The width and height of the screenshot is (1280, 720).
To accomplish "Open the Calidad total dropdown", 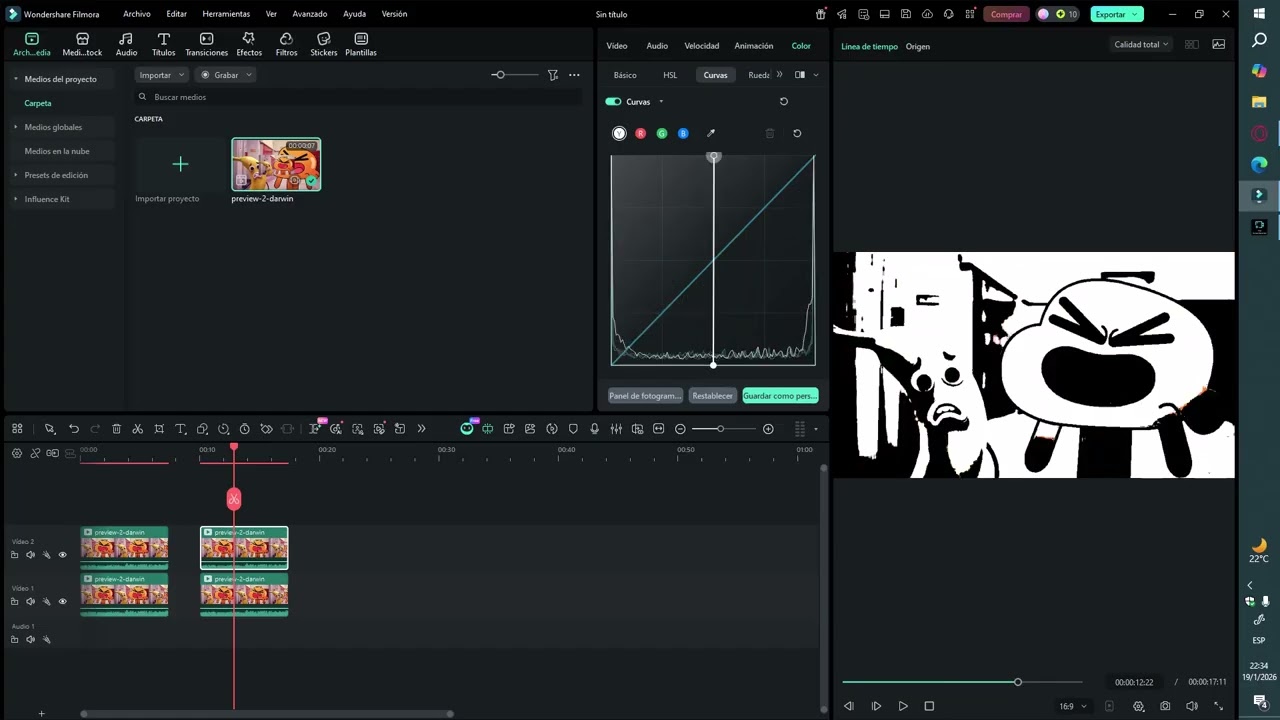I will [1141, 44].
